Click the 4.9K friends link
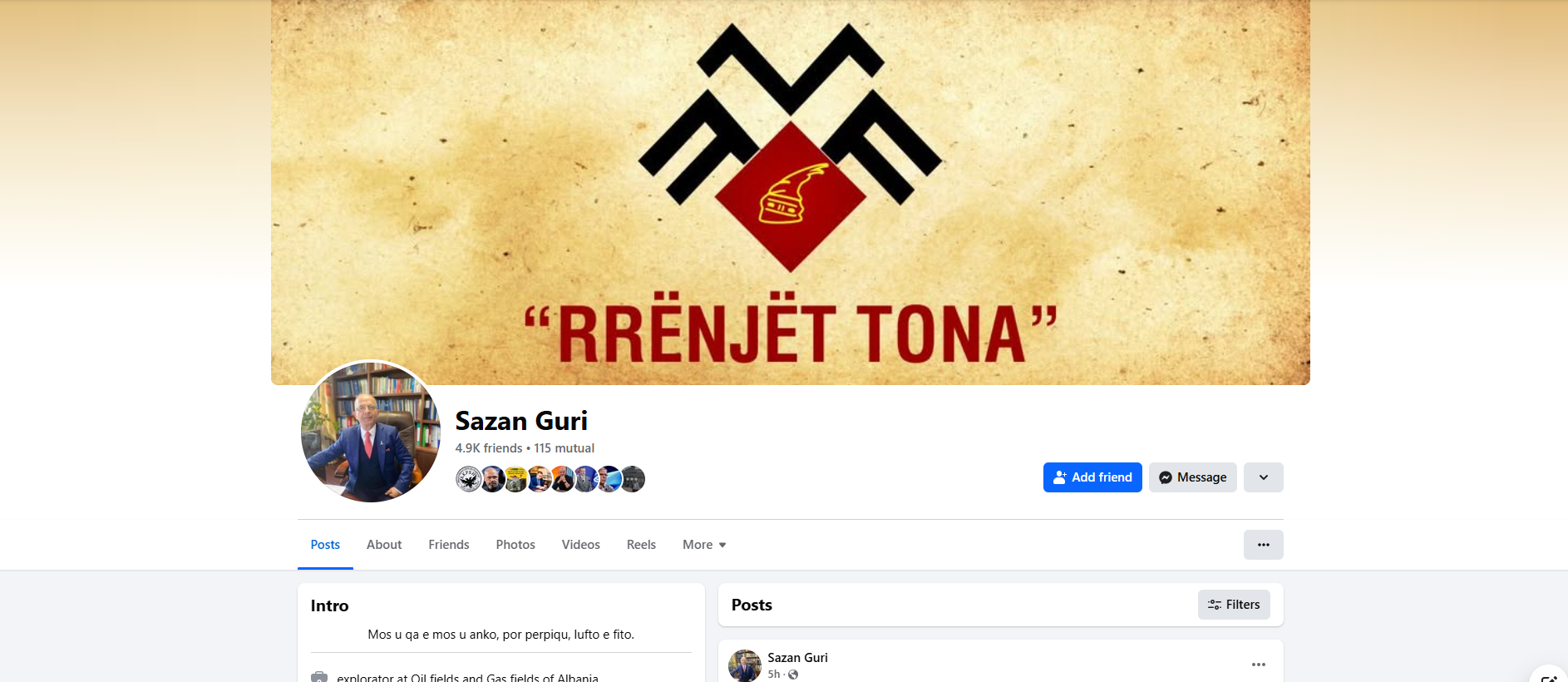The height and width of the screenshot is (682, 1568). 489,448
